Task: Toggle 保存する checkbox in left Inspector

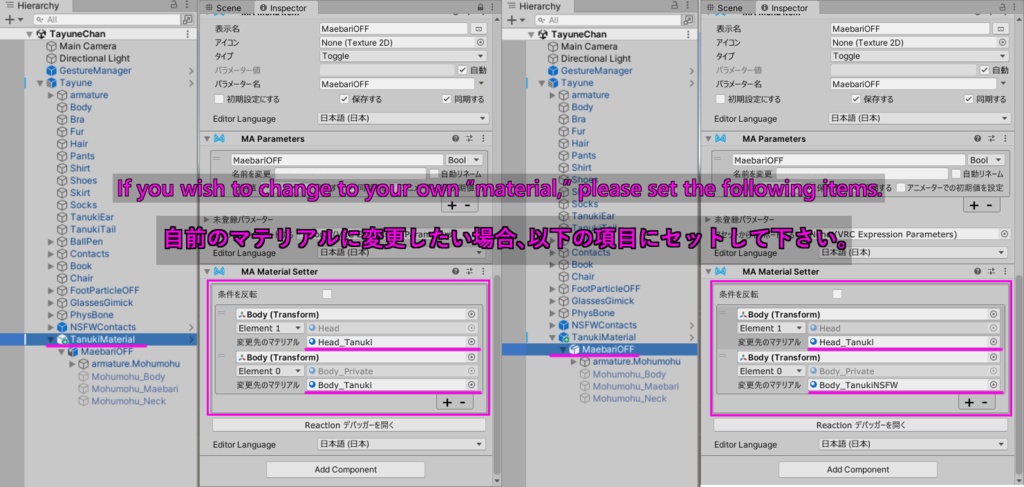Action: coord(344,99)
